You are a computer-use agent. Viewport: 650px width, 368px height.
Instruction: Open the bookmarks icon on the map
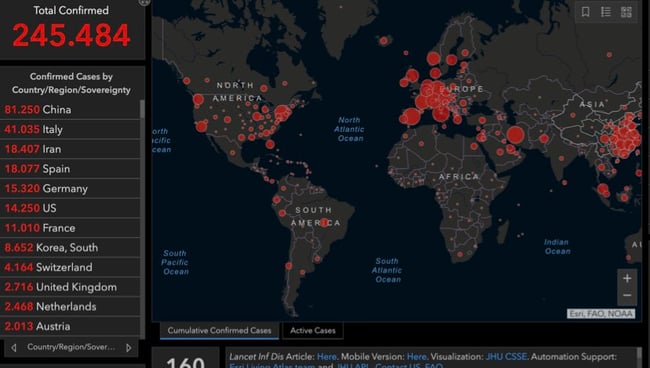(585, 12)
